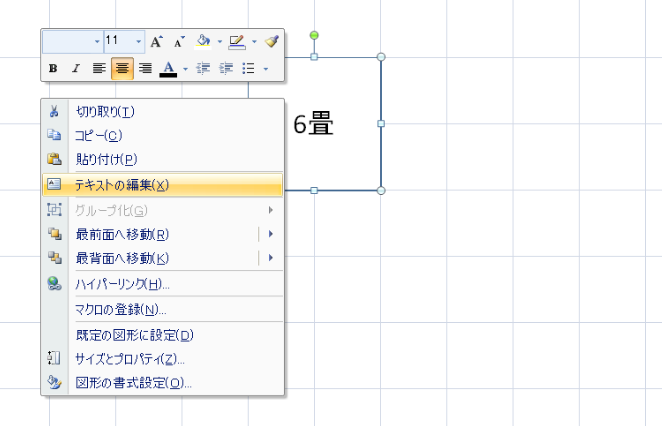This screenshot has height=426, width=662.
Task: Open shape outline color dropdown arrow
Action: click(254, 42)
